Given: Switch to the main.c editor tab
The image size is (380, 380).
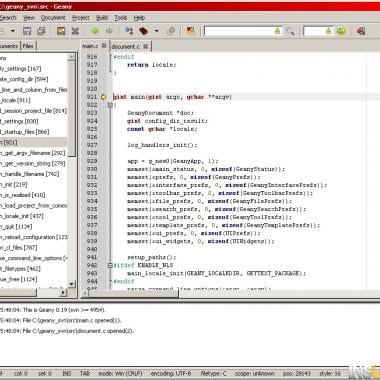Looking at the screenshot, I should 90,46.
